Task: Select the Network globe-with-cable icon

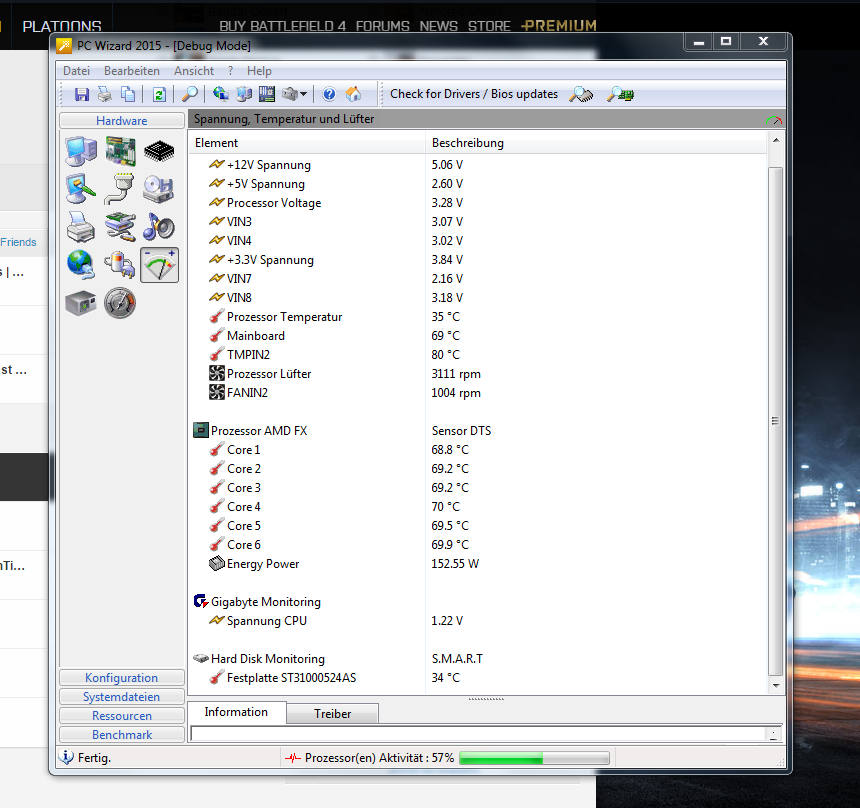Action: 81,264
